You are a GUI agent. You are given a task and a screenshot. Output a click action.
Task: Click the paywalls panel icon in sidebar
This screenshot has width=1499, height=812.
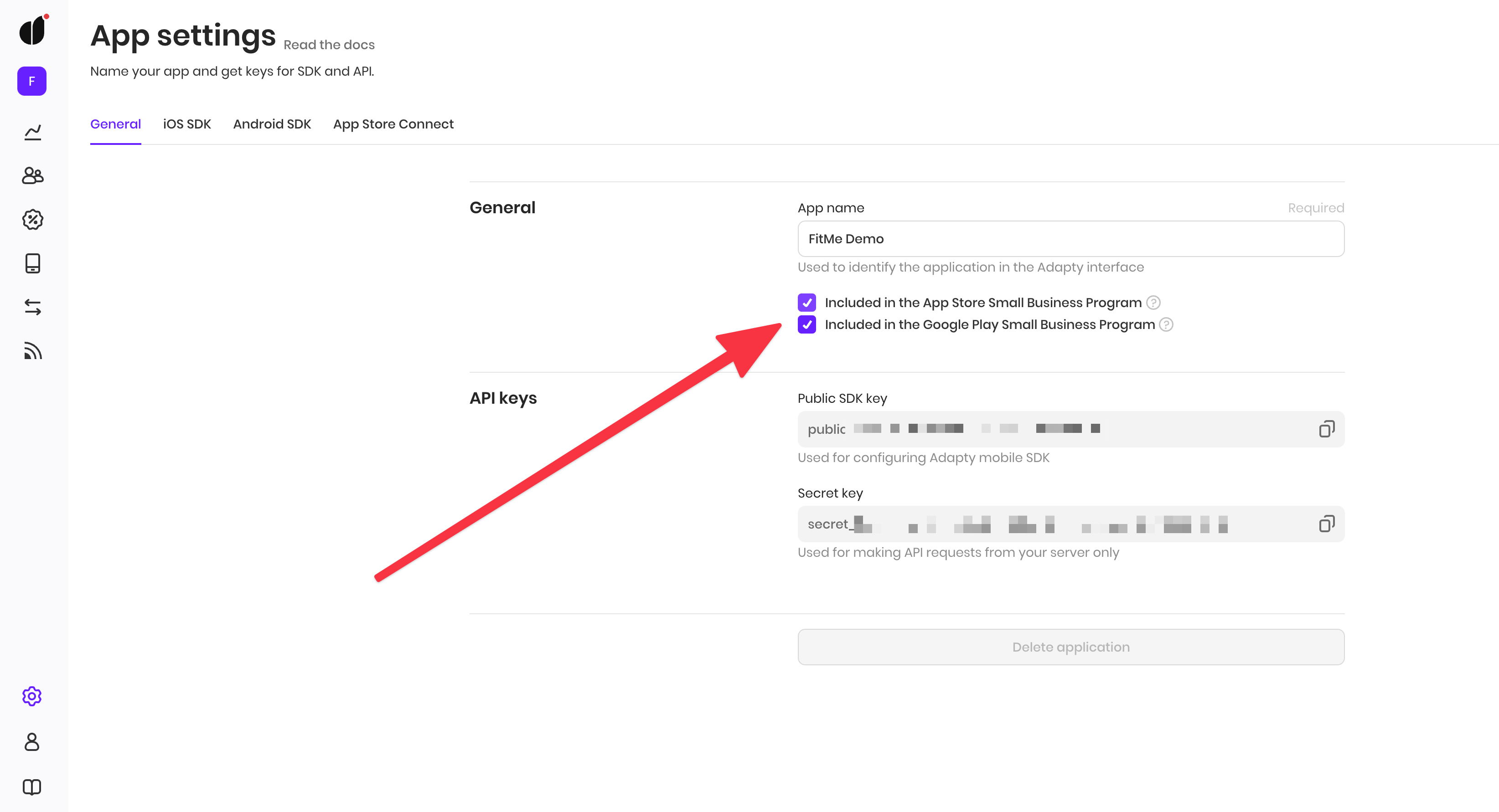click(33, 264)
